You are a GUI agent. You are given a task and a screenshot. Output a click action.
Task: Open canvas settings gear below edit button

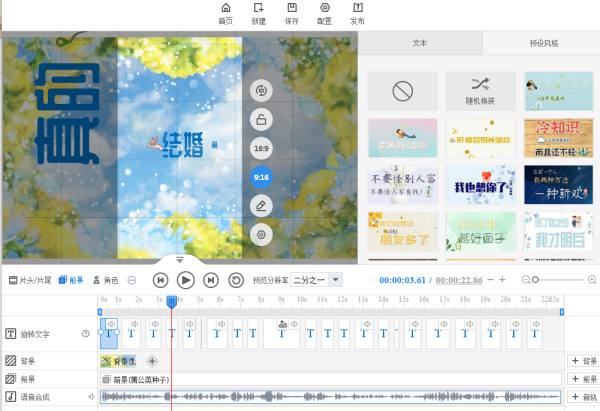(261, 235)
